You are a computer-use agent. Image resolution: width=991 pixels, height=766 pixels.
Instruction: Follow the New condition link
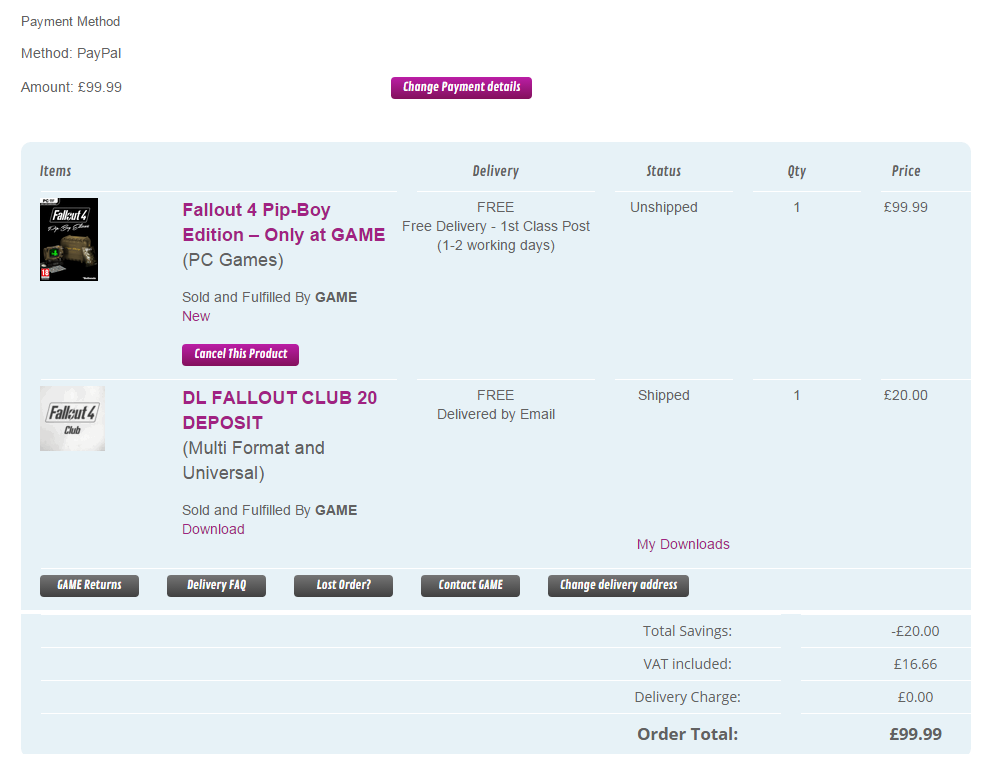[196, 316]
